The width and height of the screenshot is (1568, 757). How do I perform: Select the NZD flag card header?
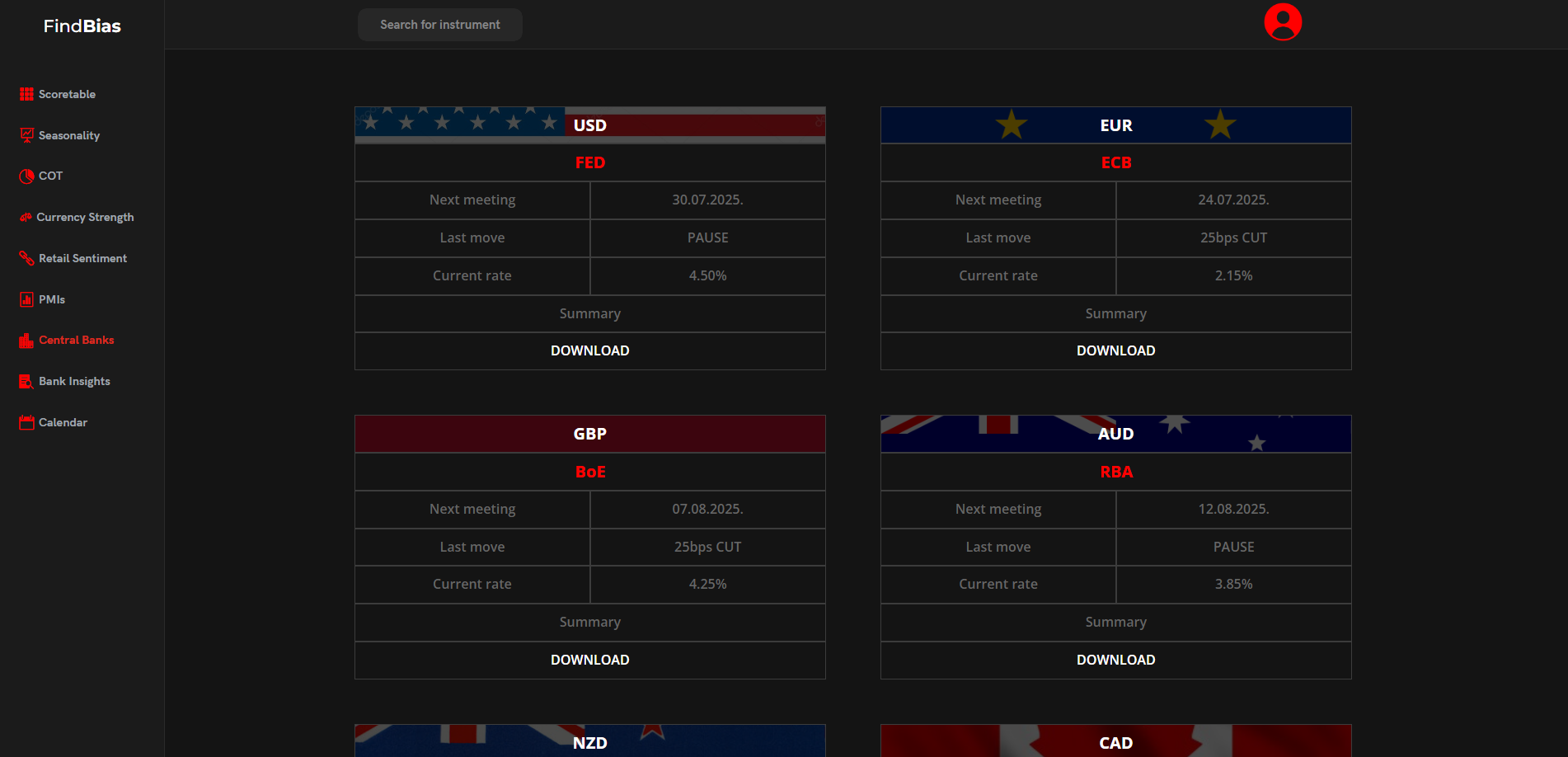589,741
